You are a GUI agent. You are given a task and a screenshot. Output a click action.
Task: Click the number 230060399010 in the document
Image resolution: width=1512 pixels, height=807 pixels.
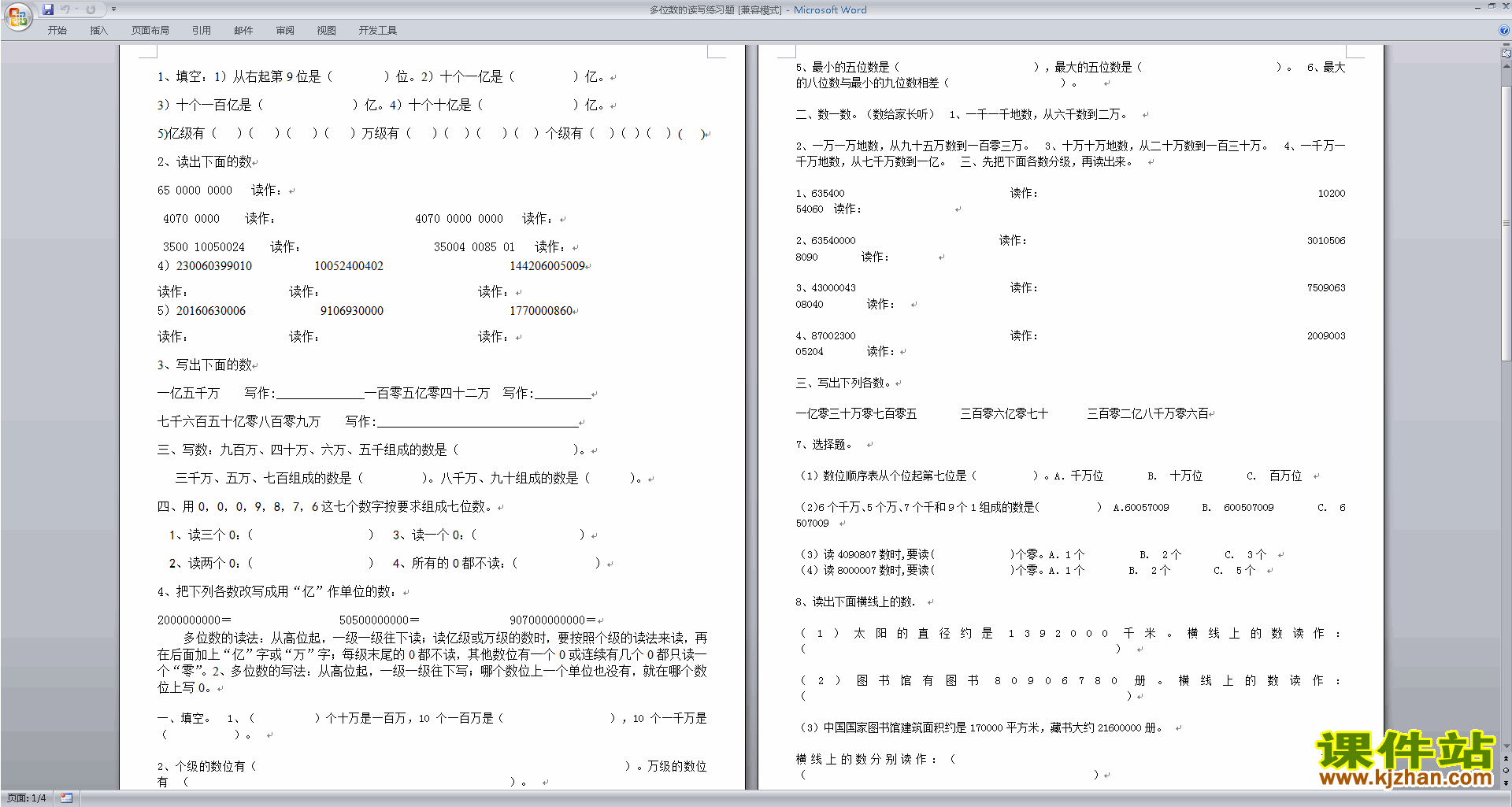214,266
